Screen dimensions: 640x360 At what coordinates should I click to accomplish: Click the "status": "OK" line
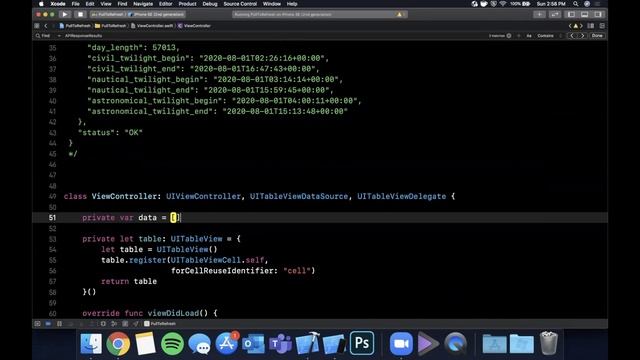[110, 133]
